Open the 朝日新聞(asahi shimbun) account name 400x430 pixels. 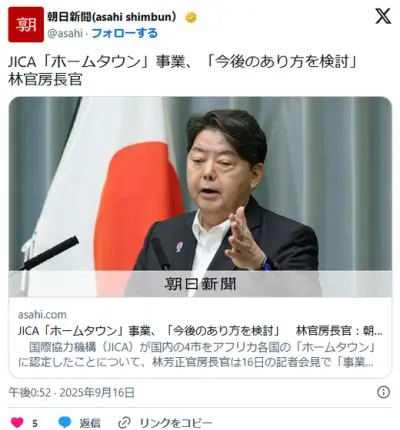[x=112, y=17]
